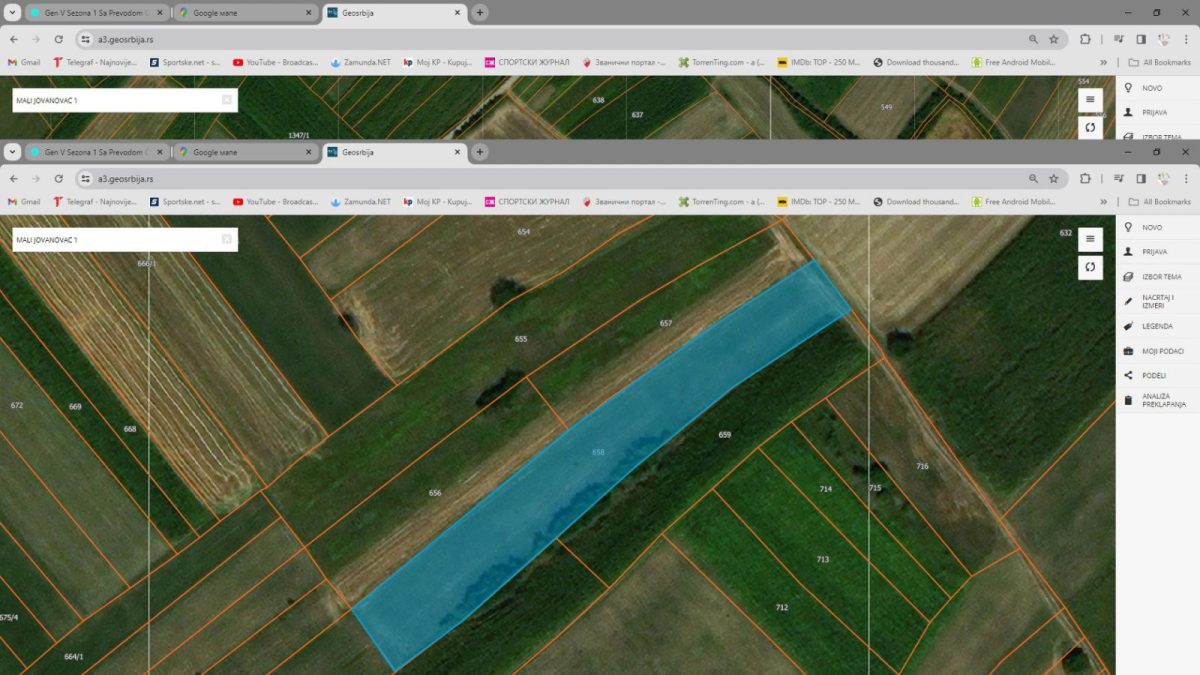Click parcel 668 on the map

pos(130,429)
